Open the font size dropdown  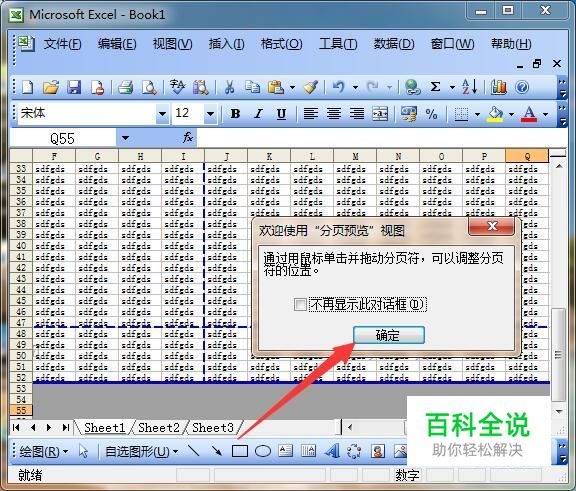(210, 114)
